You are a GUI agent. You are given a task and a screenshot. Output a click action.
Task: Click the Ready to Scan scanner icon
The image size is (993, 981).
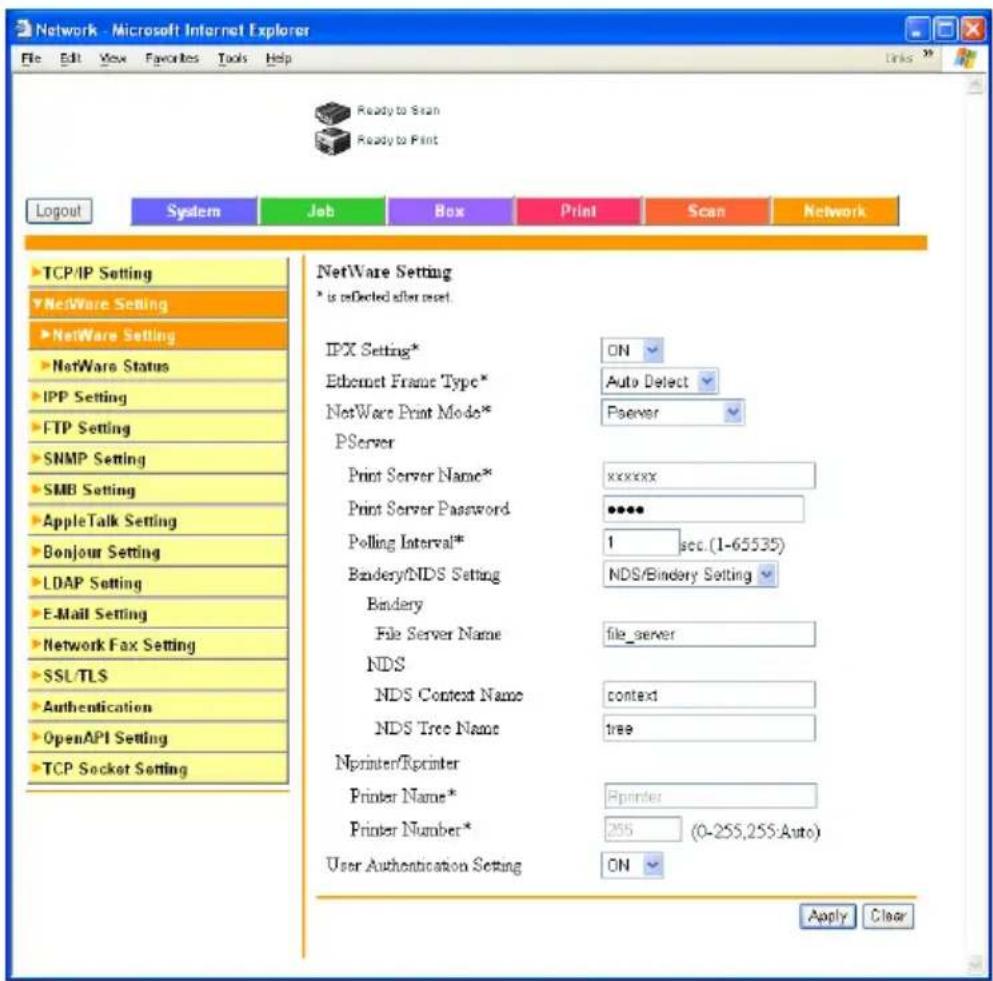point(332,113)
